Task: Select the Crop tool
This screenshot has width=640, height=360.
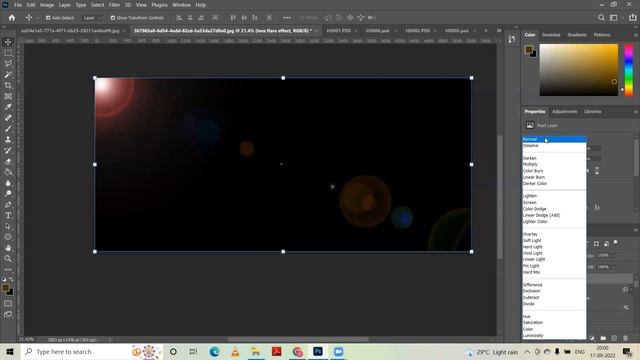Action: tap(8, 85)
